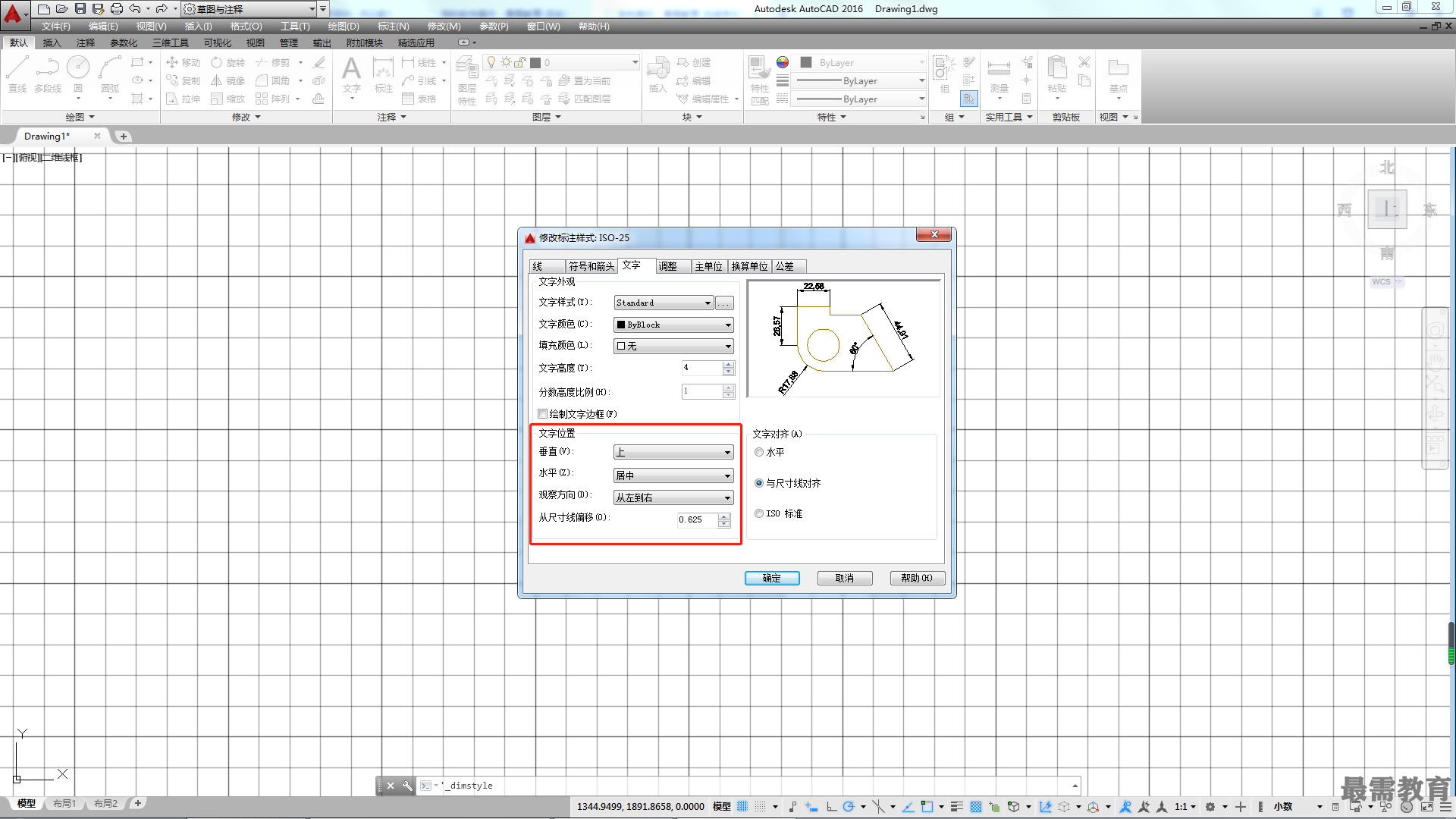This screenshot has width=1456, height=819.
Task: Open the 草图与注释 workspace dropdown
Action: 249,9
